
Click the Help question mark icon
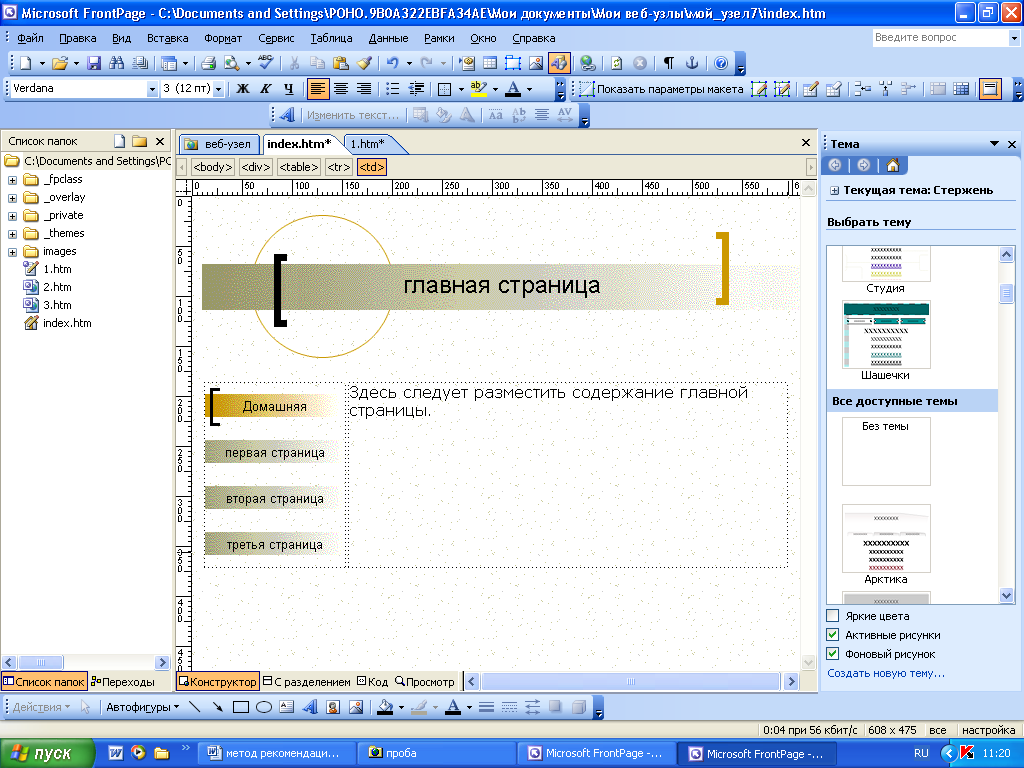(720, 63)
